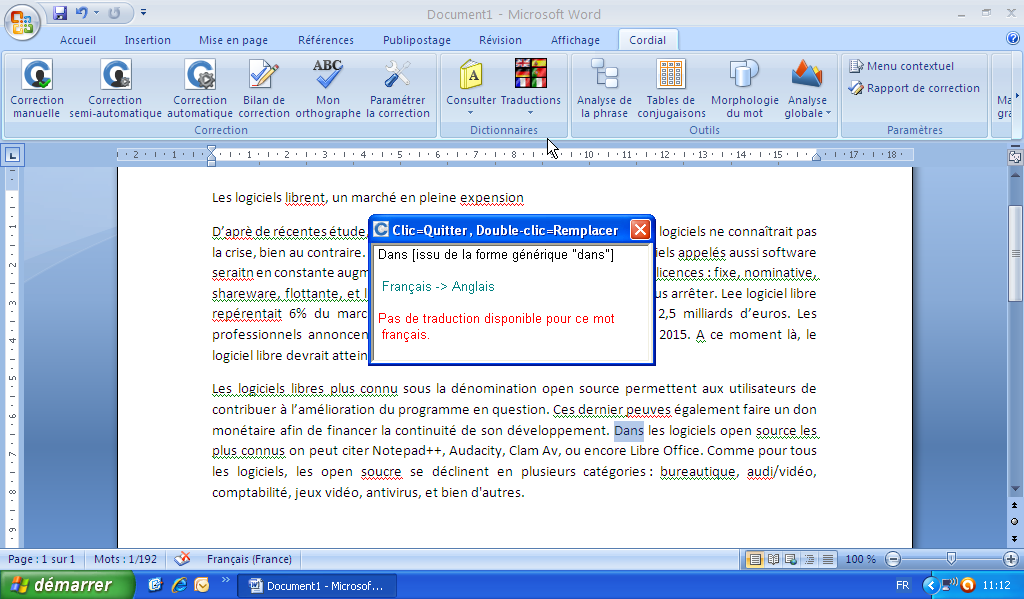
Task: Go to previous page button
Action: [1015, 506]
